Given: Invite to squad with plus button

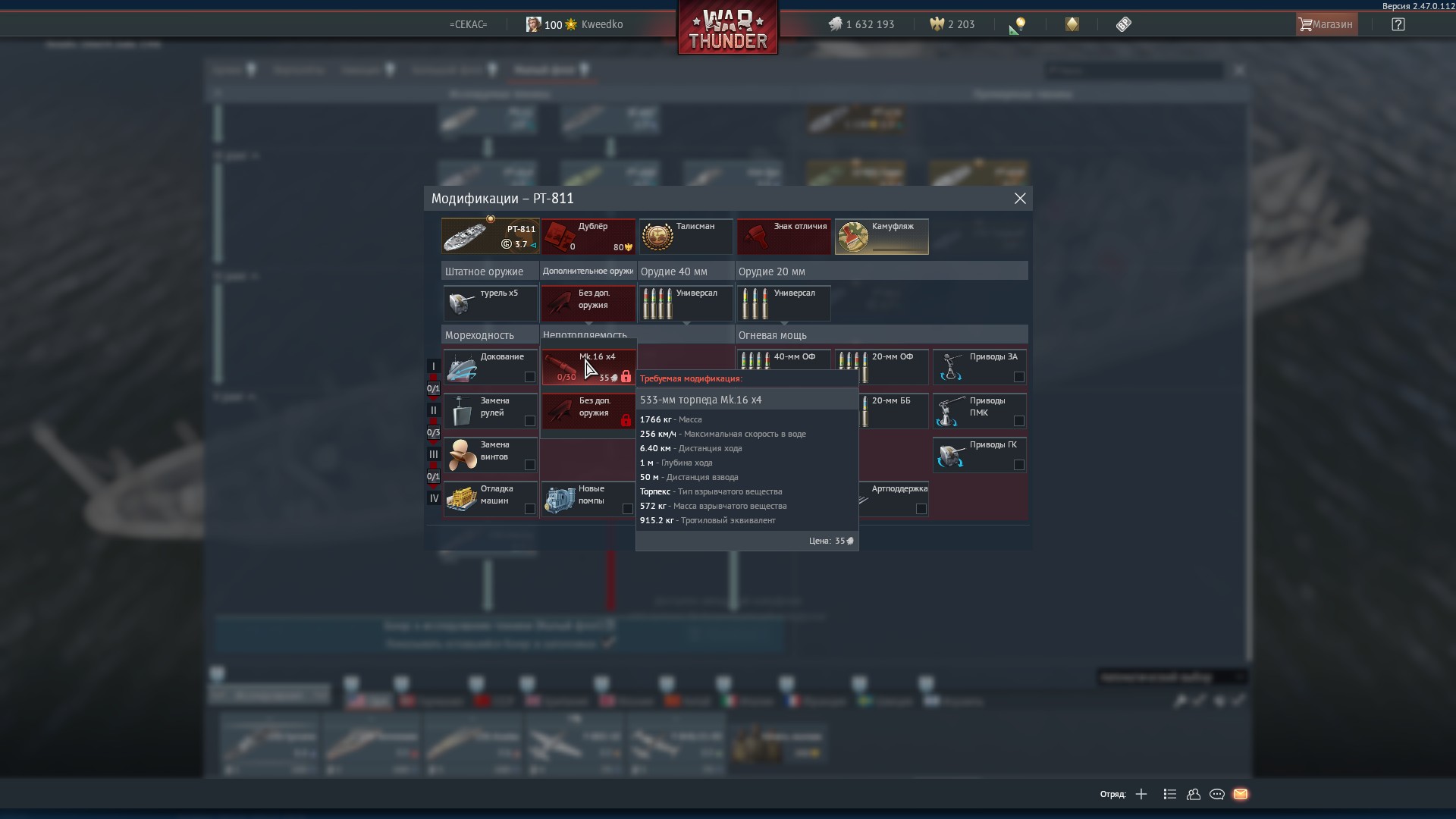Looking at the screenshot, I should click(1141, 794).
